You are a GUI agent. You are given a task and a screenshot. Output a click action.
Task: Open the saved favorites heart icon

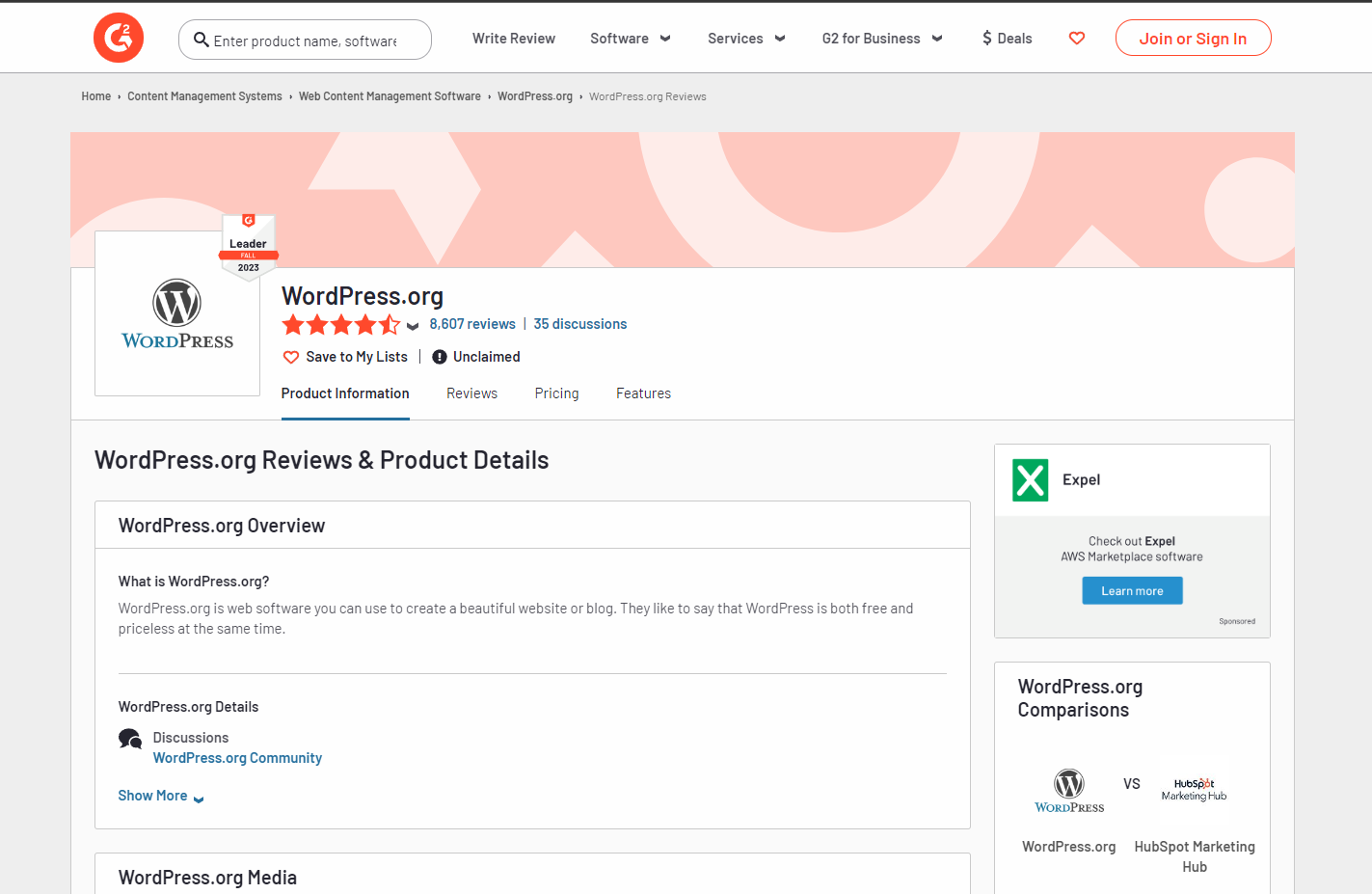(1077, 39)
